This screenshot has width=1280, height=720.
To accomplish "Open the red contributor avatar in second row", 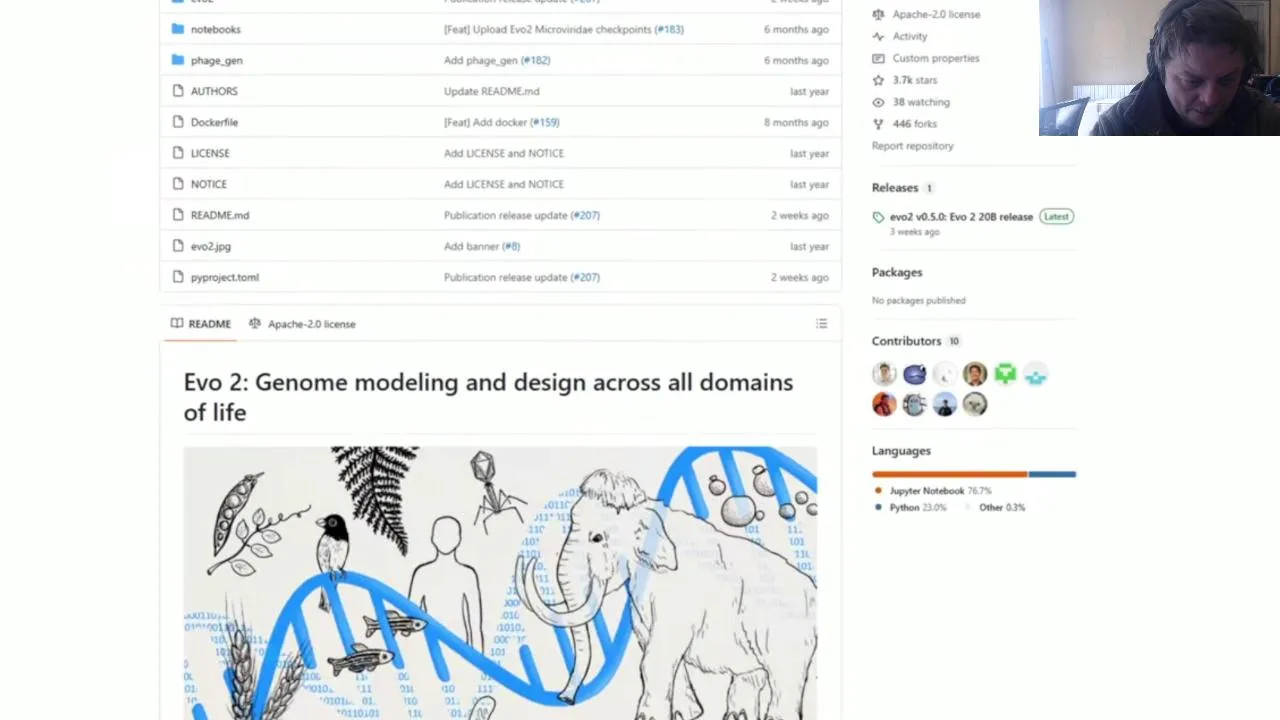I will click(884, 404).
